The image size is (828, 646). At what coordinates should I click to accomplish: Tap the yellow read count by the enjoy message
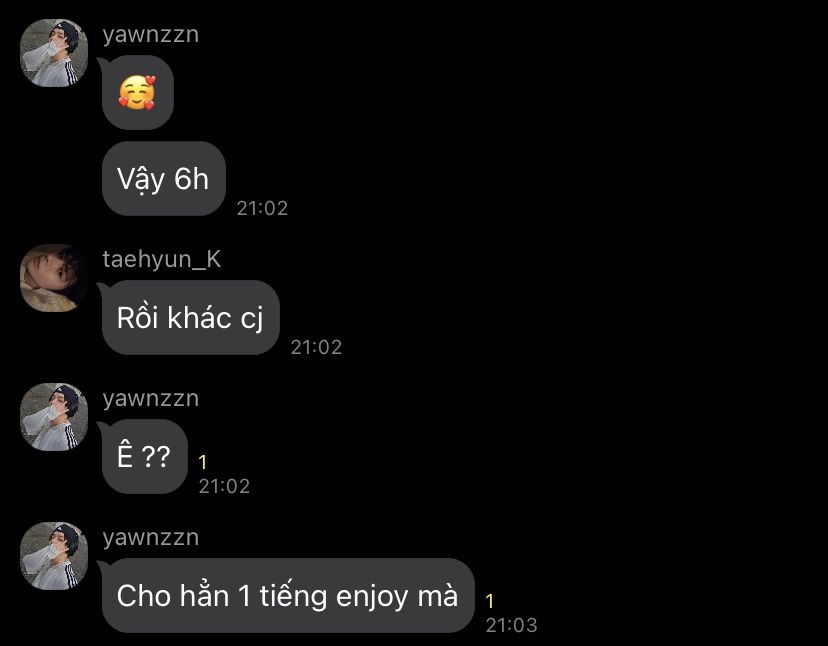pyautogui.click(x=490, y=601)
